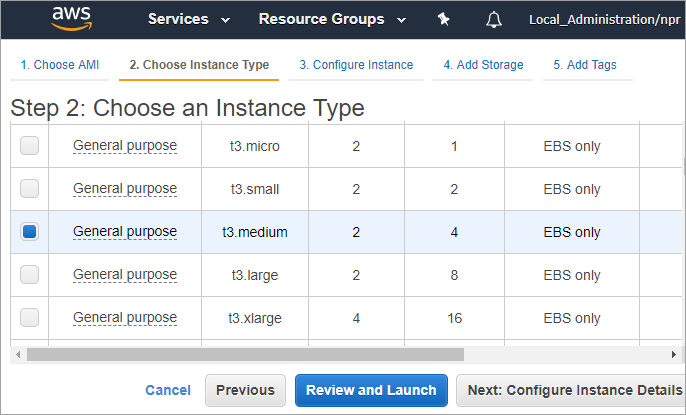Select the t3.micro instance checkbox

tap(30, 146)
